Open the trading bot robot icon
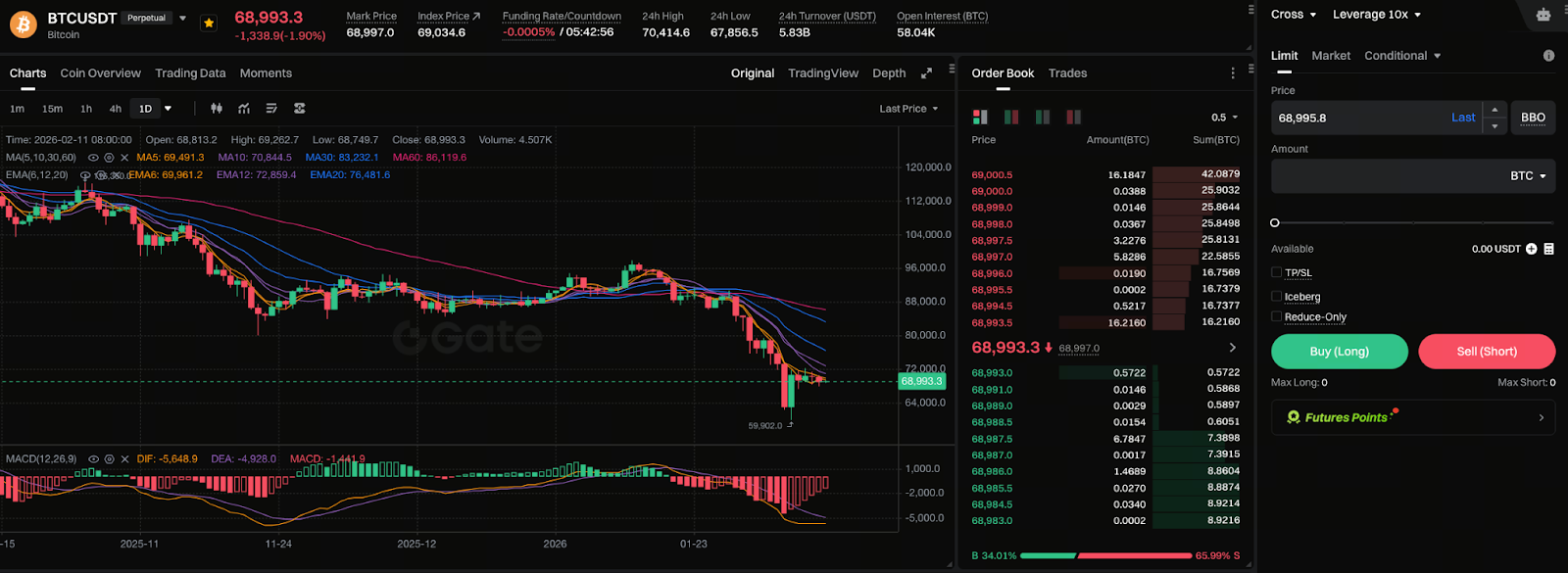This screenshot has height=573, width=1568. pyautogui.click(x=1543, y=15)
